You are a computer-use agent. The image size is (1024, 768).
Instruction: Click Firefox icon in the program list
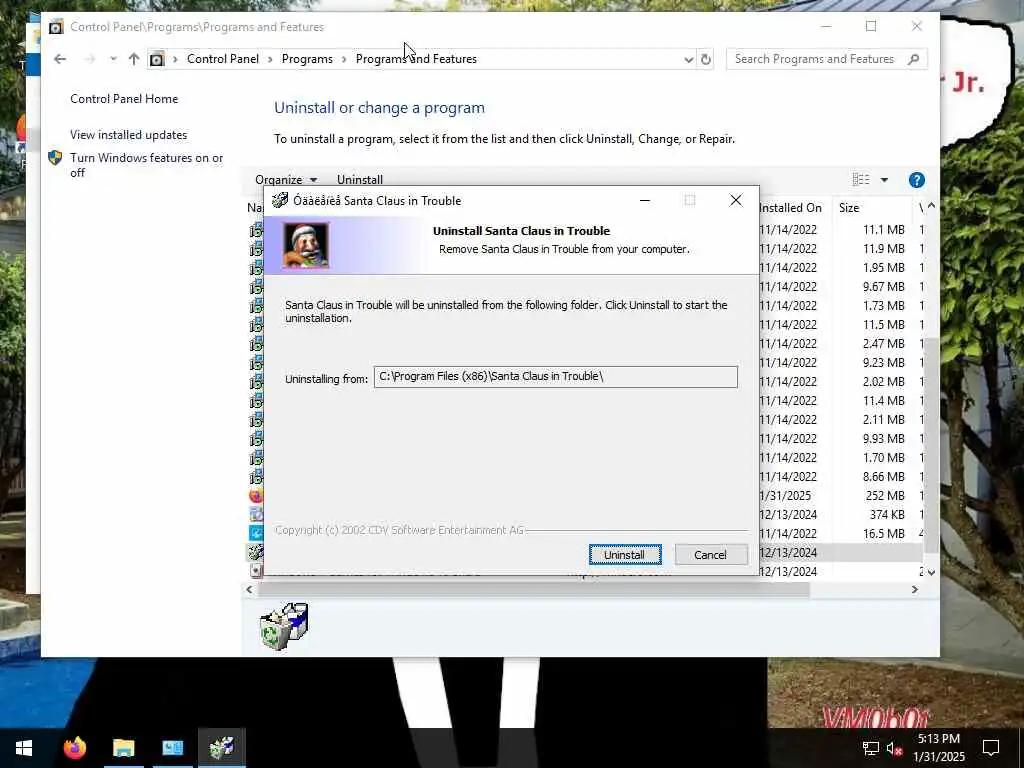click(x=256, y=495)
